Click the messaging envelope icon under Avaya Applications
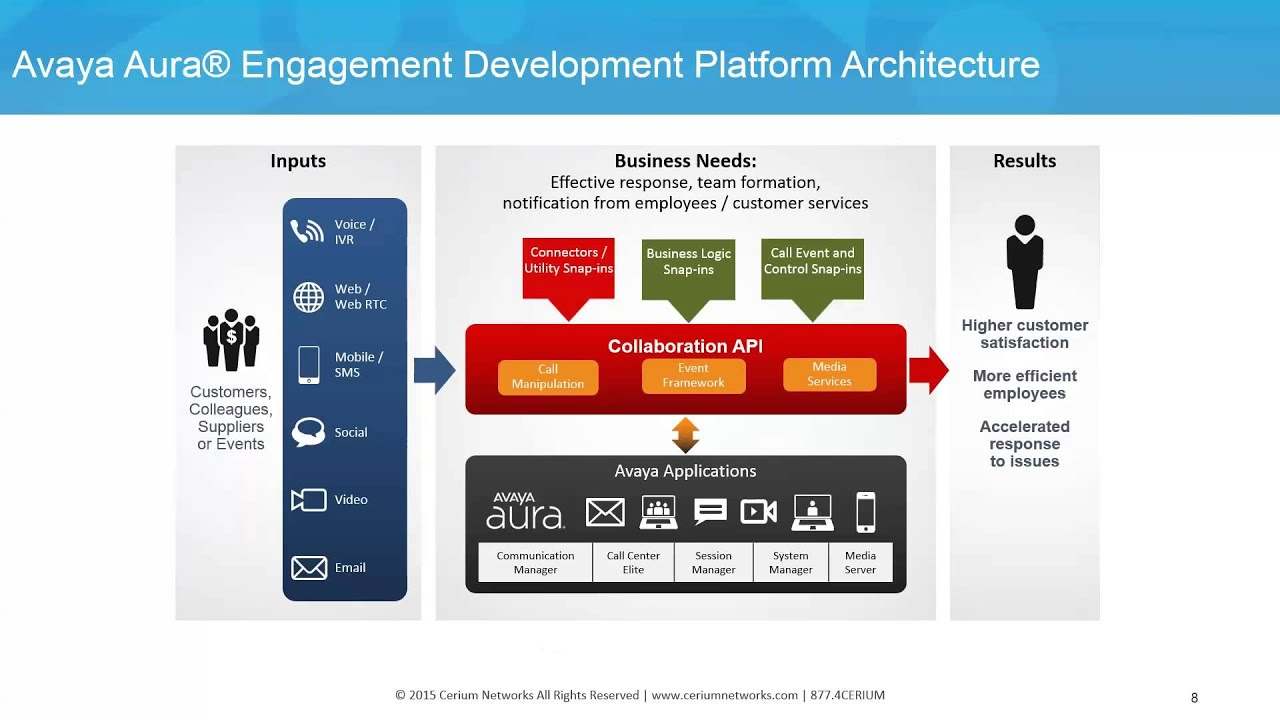Viewport: 1280px width, 720px height. coord(605,511)
